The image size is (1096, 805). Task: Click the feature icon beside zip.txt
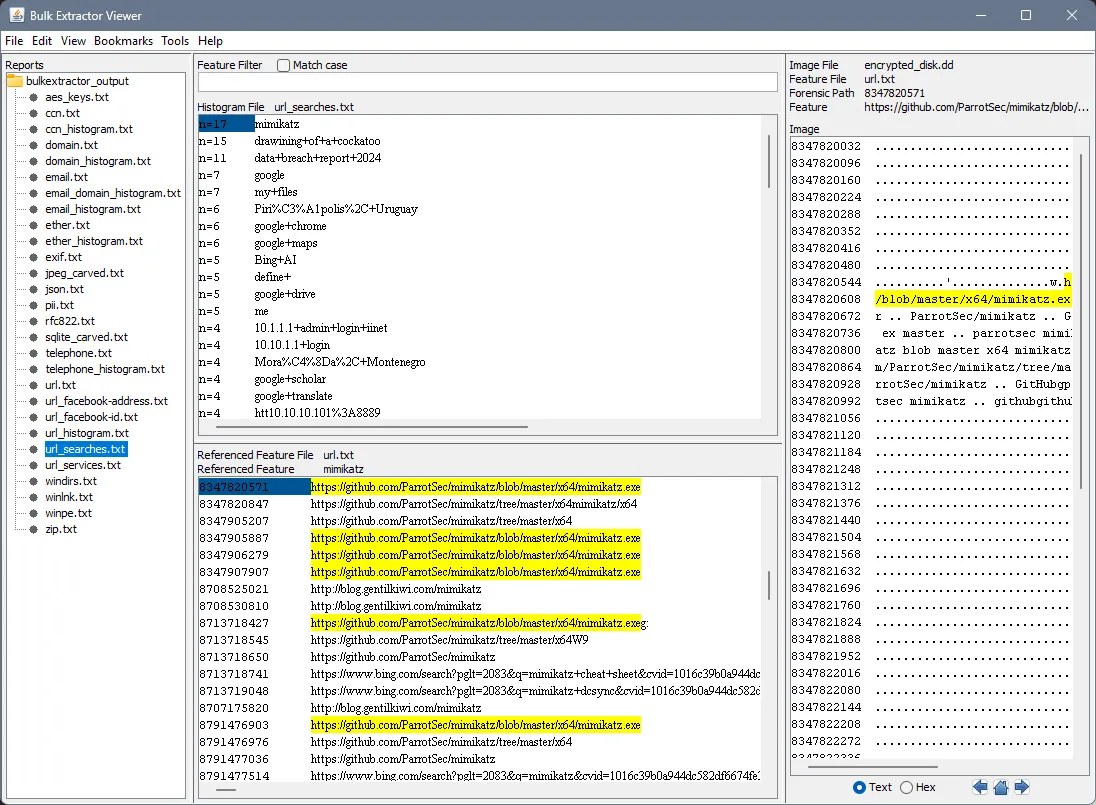(x=35, y=529)
